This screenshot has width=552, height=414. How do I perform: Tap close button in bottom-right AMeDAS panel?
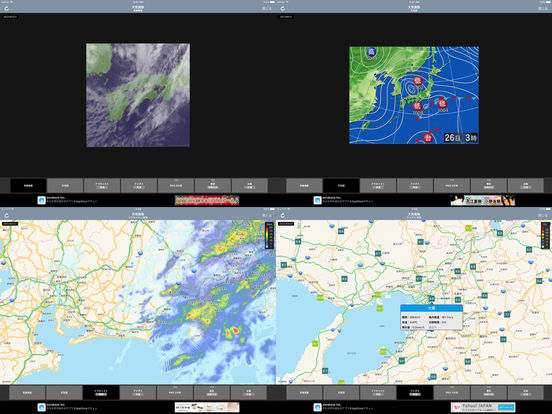(543, 215)
